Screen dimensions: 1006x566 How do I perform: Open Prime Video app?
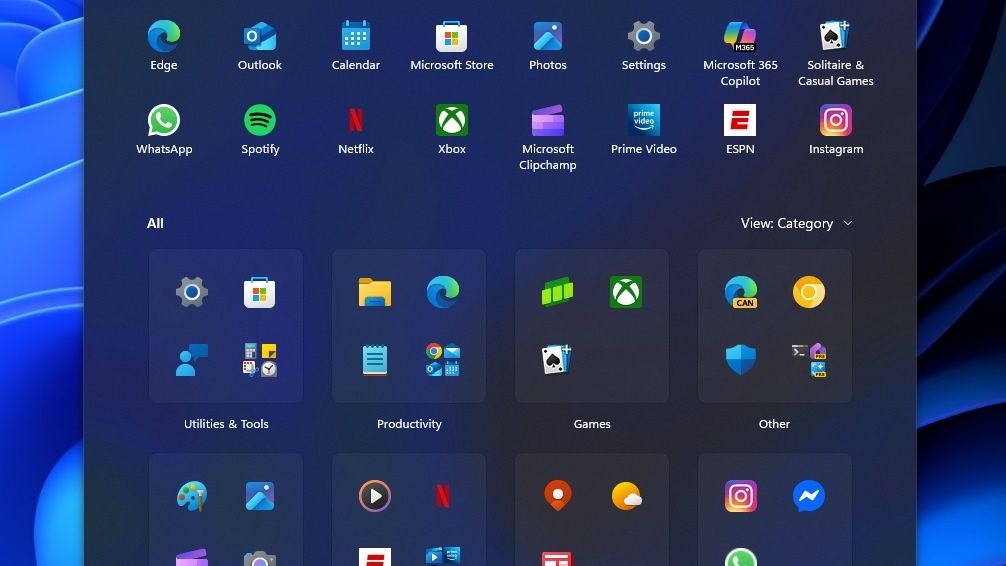click(644, 130)
